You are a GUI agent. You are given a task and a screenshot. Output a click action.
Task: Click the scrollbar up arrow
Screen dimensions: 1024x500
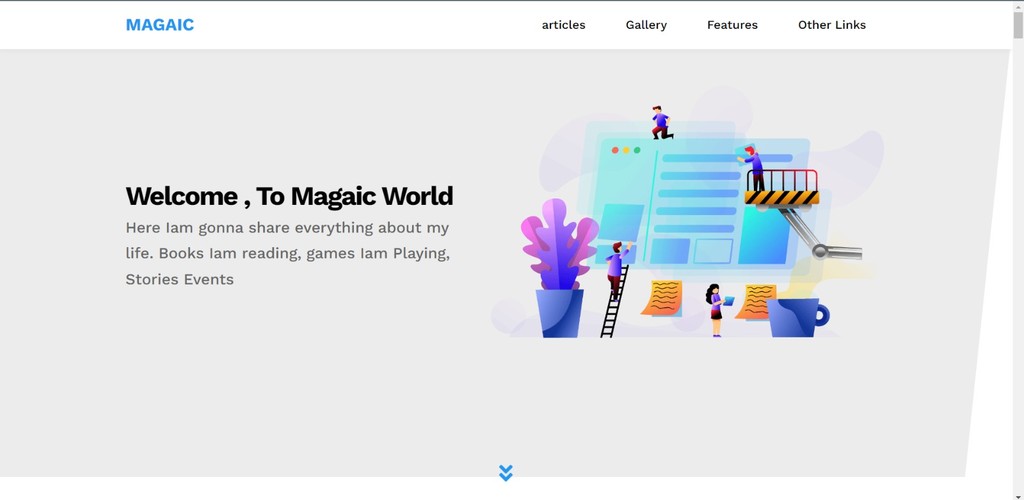1017,6
